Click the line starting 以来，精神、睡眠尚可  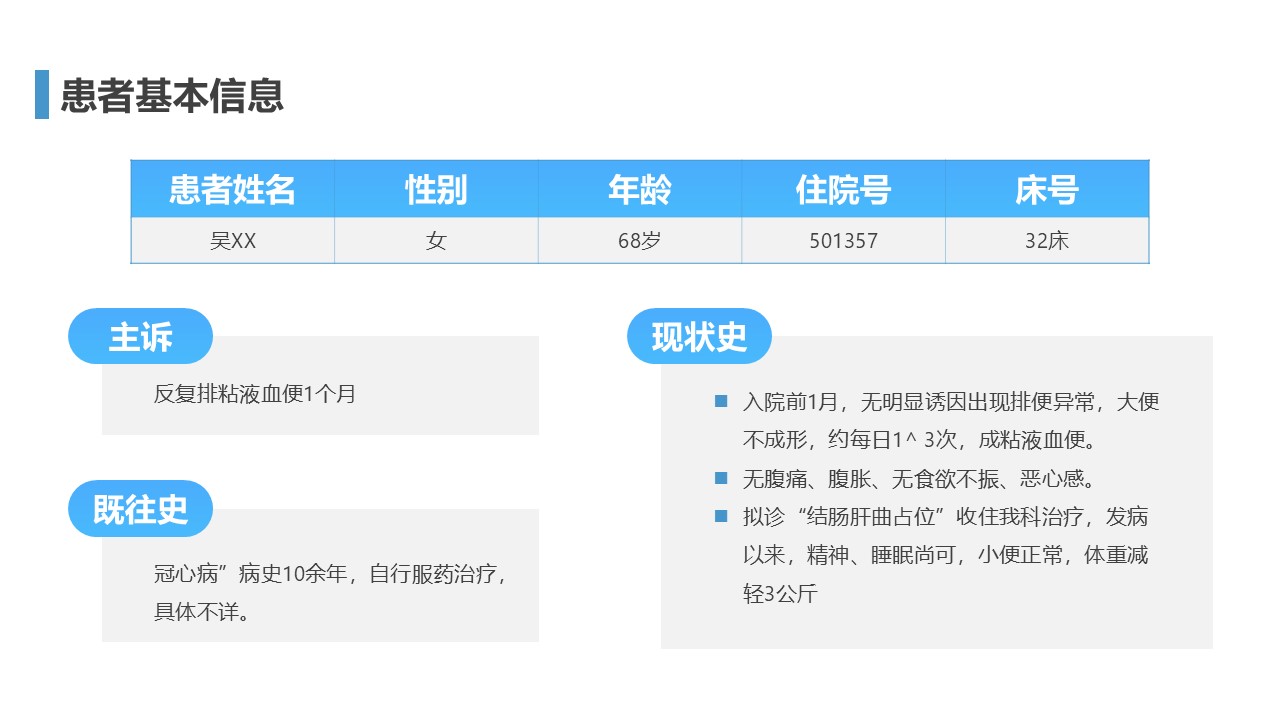tap(945, 555)
